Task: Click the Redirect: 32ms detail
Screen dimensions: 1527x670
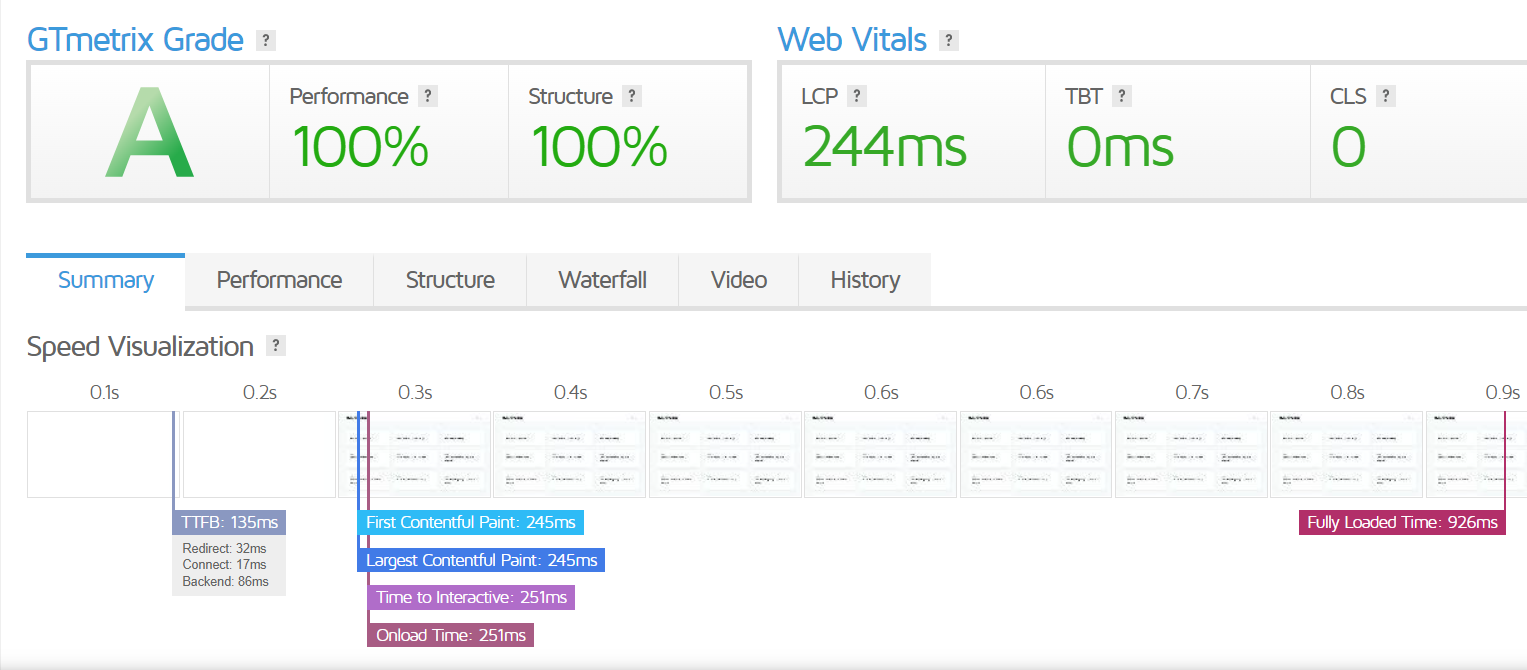Action: 224,549
